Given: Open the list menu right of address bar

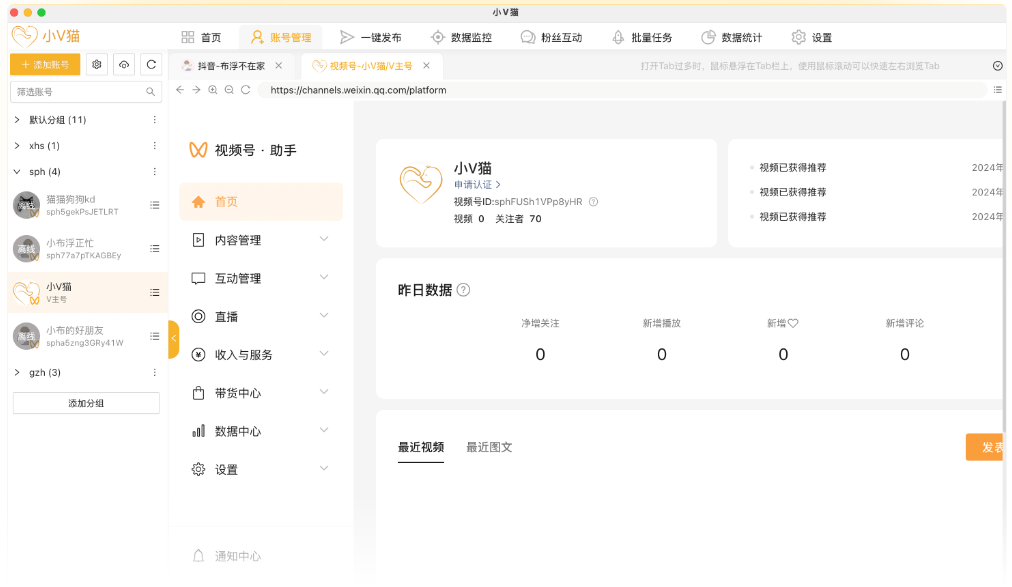Looking at the screenshot, I should [x=998, y=90].
